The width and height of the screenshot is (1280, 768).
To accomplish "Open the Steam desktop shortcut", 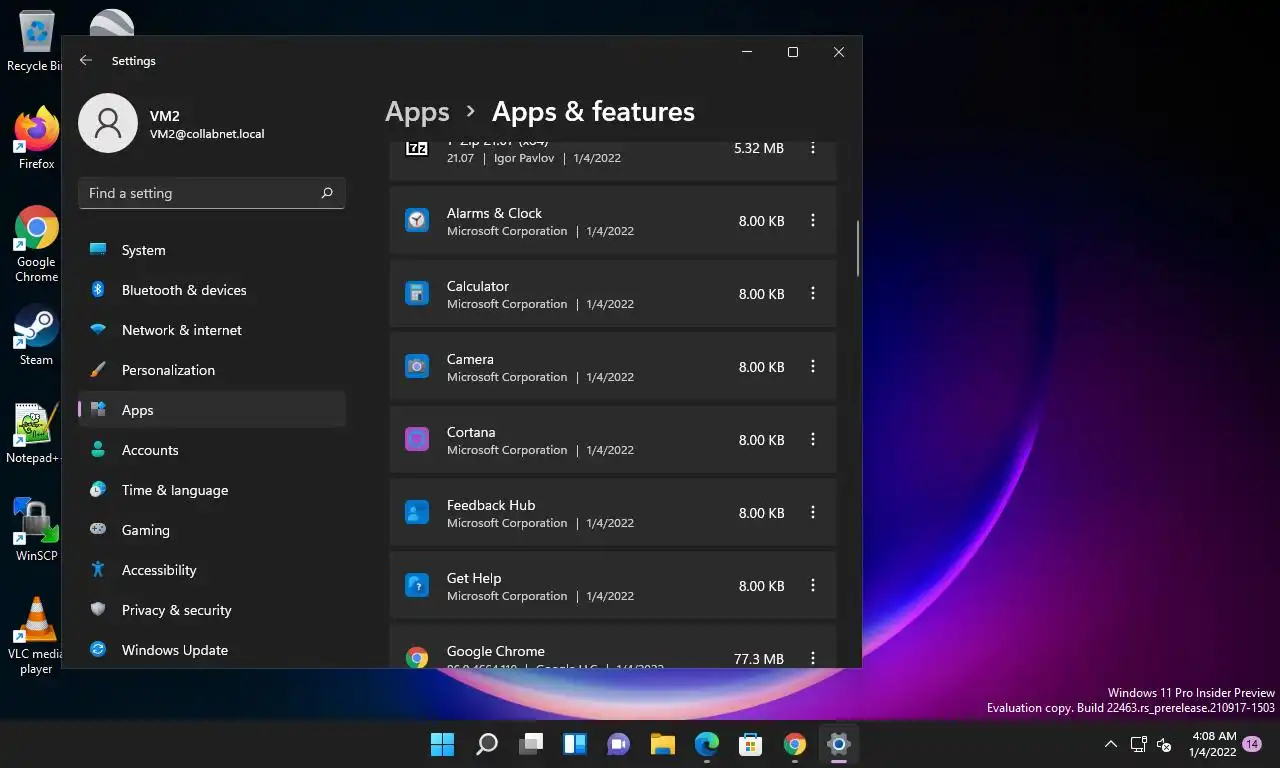I will (x=36, y=335).
